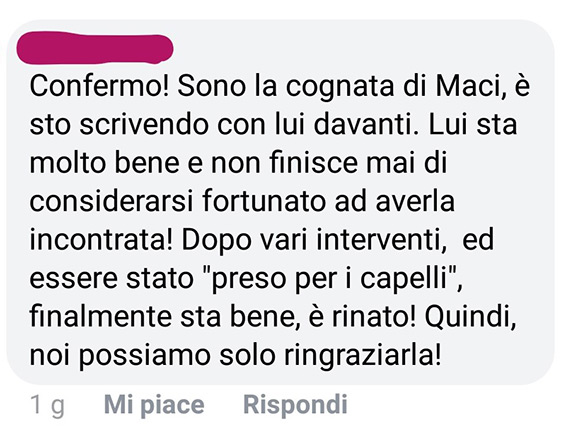566x438 pixels.
Task: Open the redacted commenter name
Action: (x=95, y=48)
